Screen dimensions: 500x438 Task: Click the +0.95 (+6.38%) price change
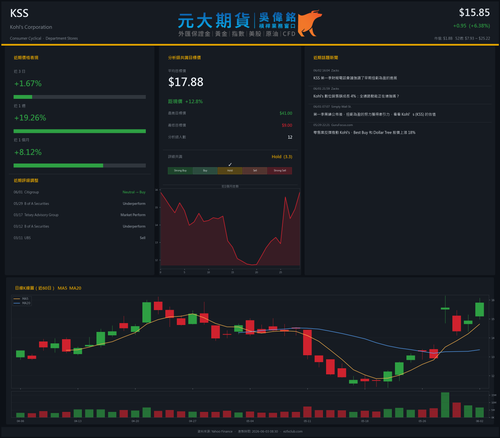tap(471, 26)
